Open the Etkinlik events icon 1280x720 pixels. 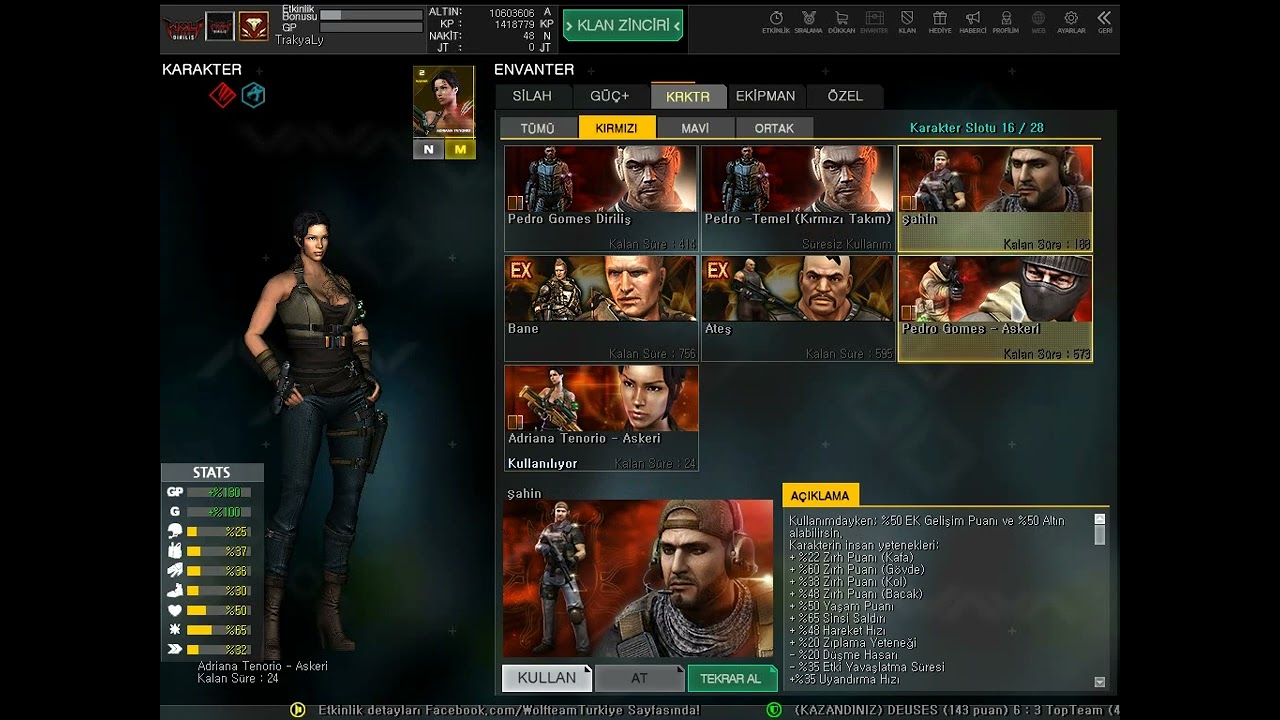click(776, 22)
